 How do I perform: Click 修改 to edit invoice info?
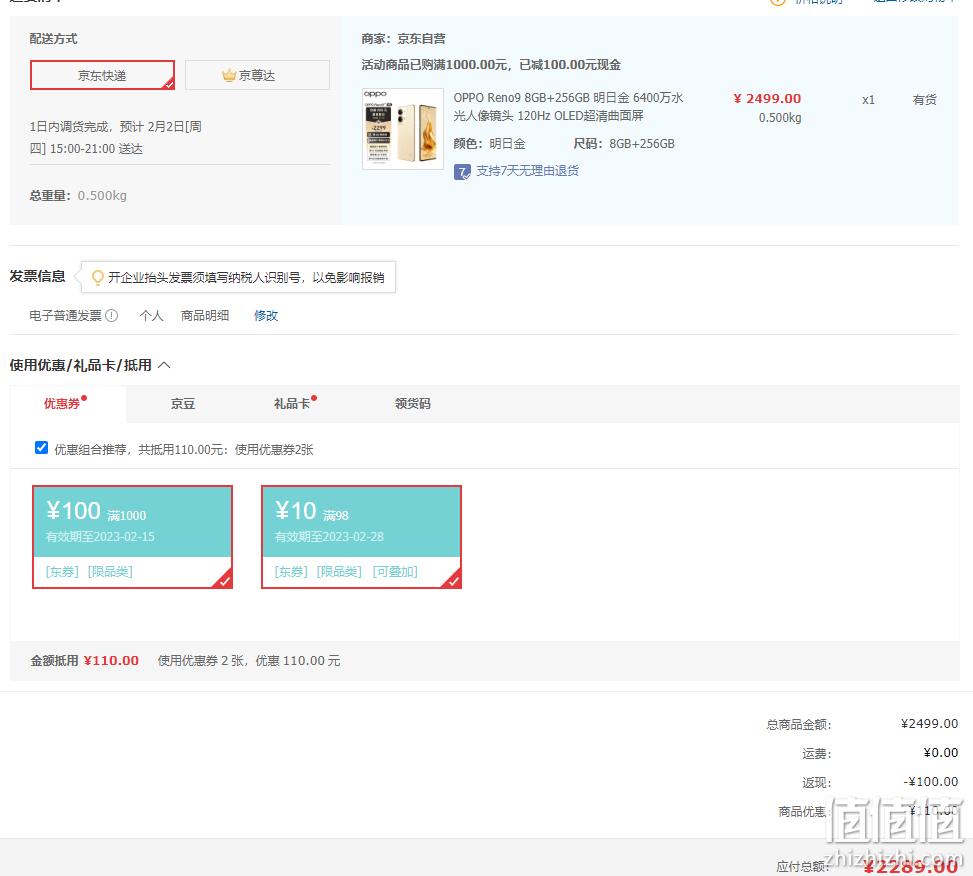[266, 315]
